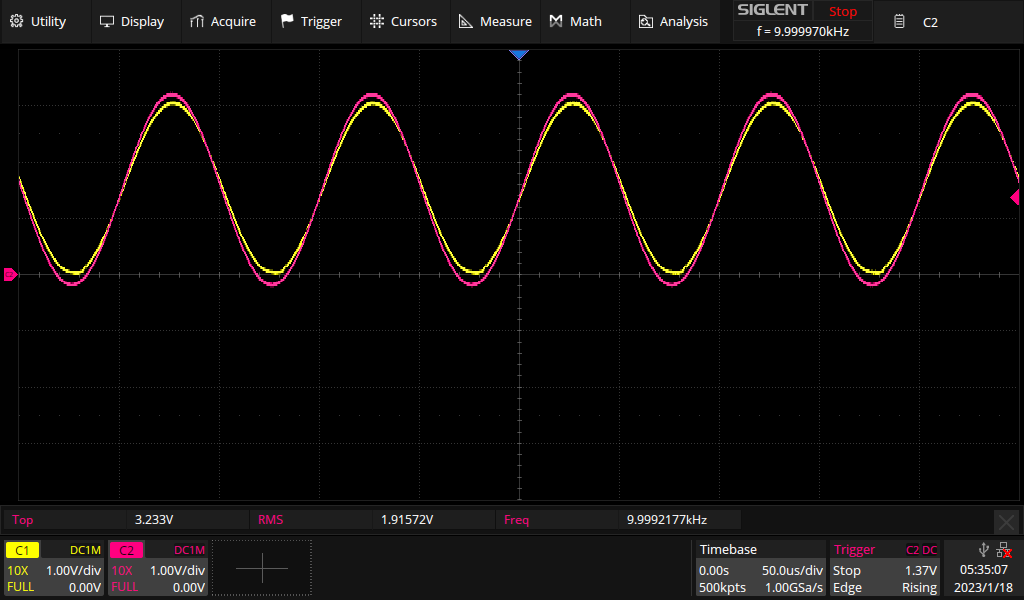Open the Acquire menu
Image resolution: width=1024 pixels, height=600 pixels.
(x=223, y=22)
